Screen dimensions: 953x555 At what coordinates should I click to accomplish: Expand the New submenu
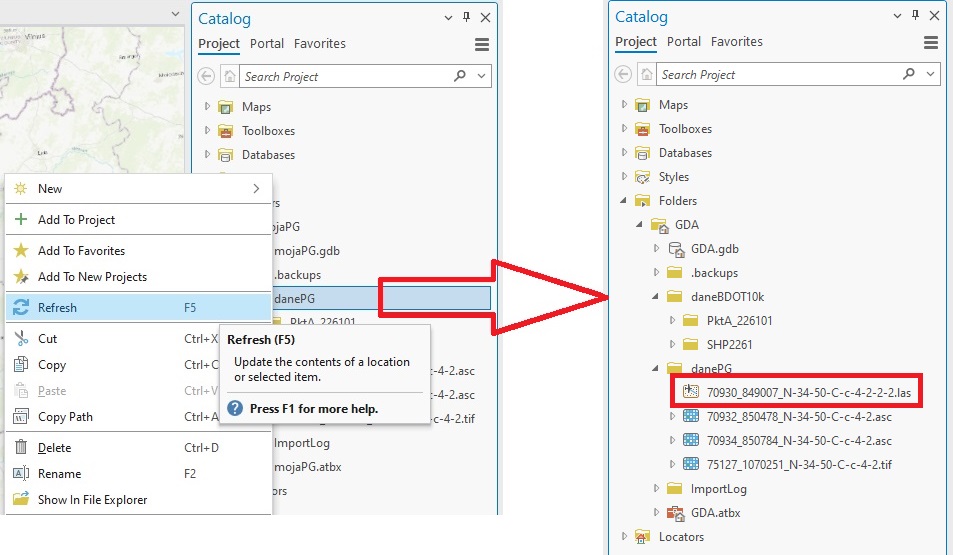(x=256, y=189)
